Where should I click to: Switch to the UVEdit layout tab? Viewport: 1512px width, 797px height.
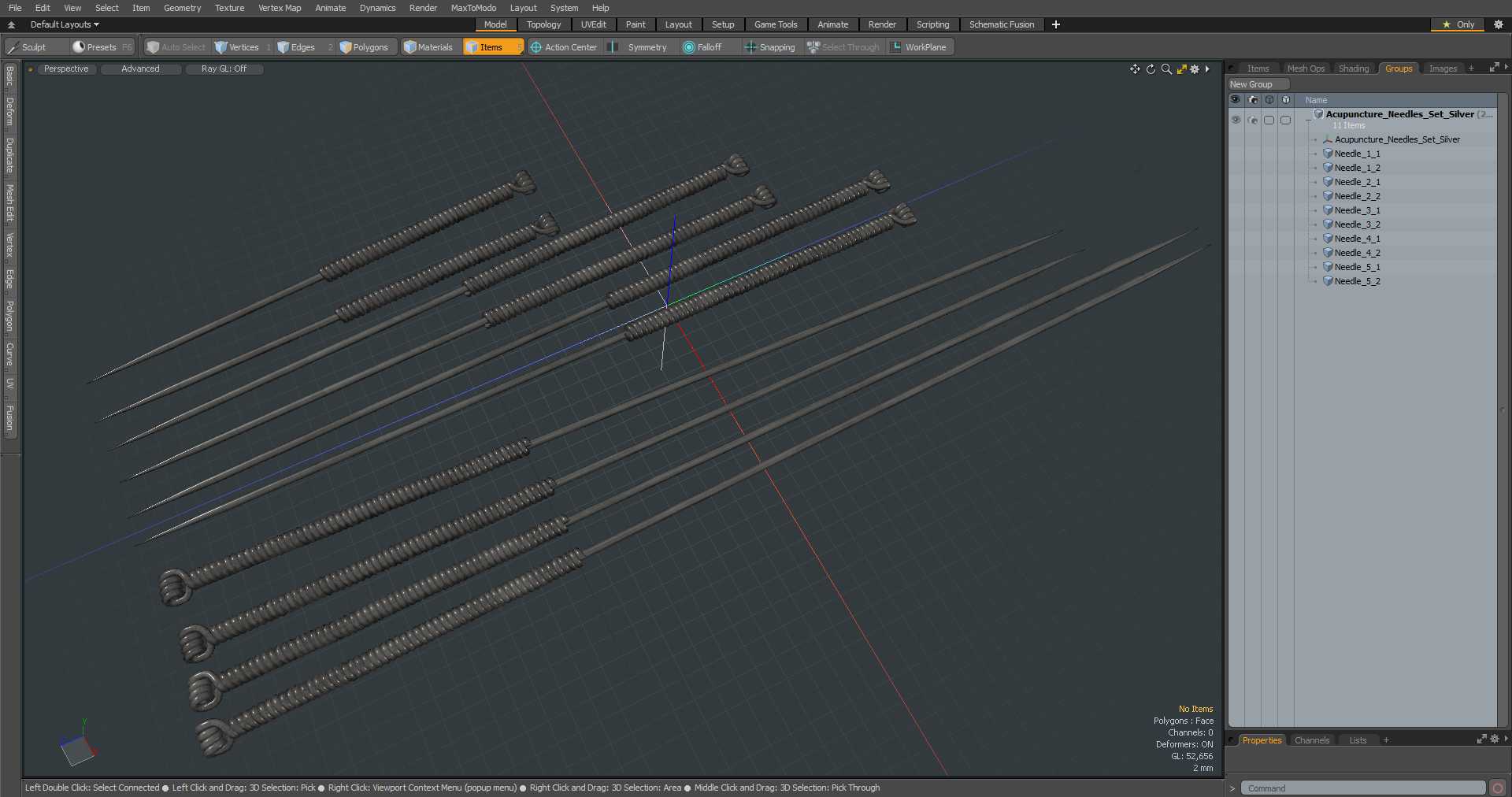click(593, 24)
